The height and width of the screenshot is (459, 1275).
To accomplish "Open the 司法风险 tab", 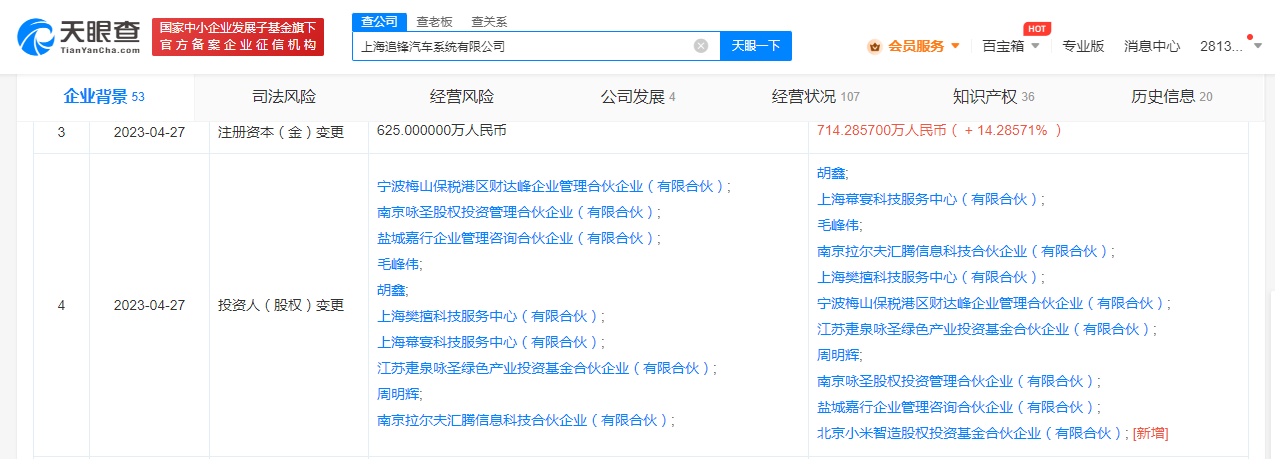I will (284, 97).
